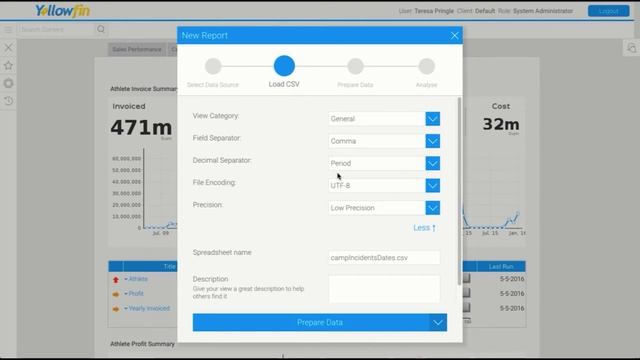Image resolution: width=640 pixels, height=360 pixels.
Task: Close the New Report dialog
Action: coord(454,36)
